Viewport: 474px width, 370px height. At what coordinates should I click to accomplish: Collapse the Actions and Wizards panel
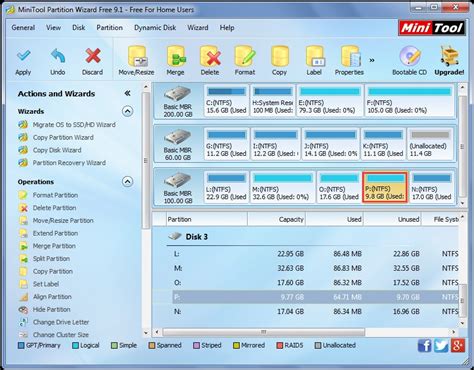pos(127,93)
